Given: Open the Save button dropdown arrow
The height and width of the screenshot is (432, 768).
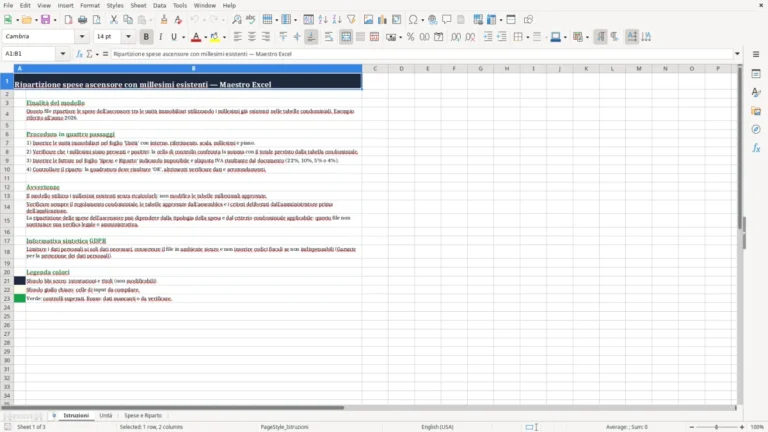Looking at the screenshot, I should (x=55, y=20).
